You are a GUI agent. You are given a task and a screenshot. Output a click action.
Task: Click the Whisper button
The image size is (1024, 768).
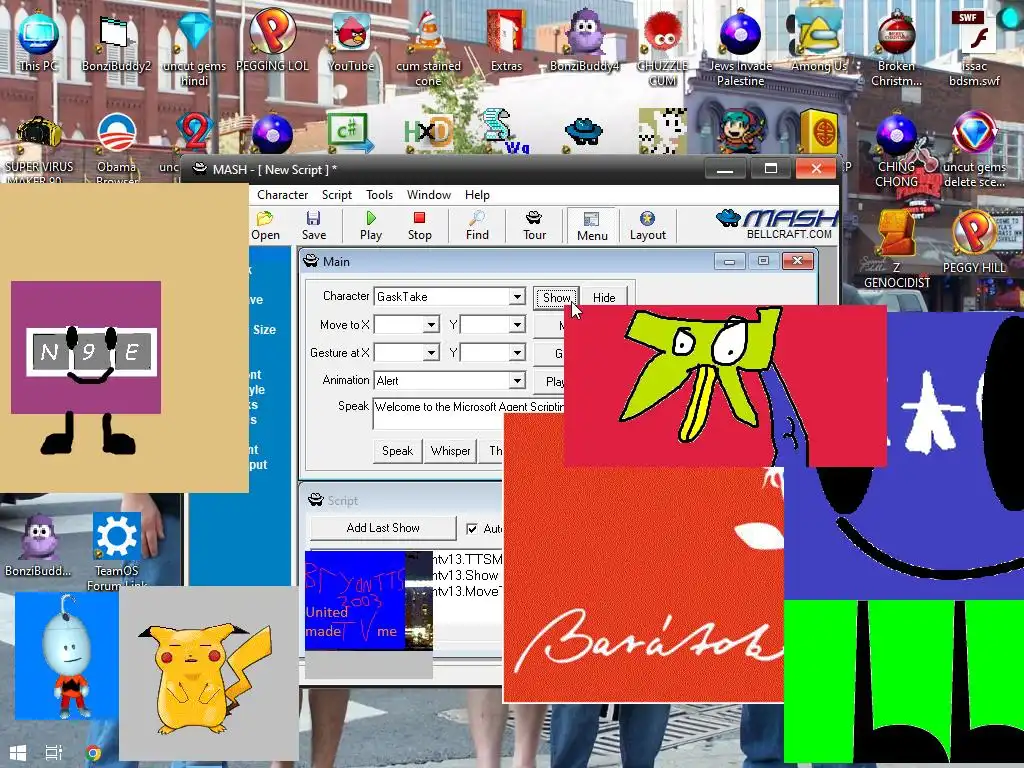tap(451, 451)
